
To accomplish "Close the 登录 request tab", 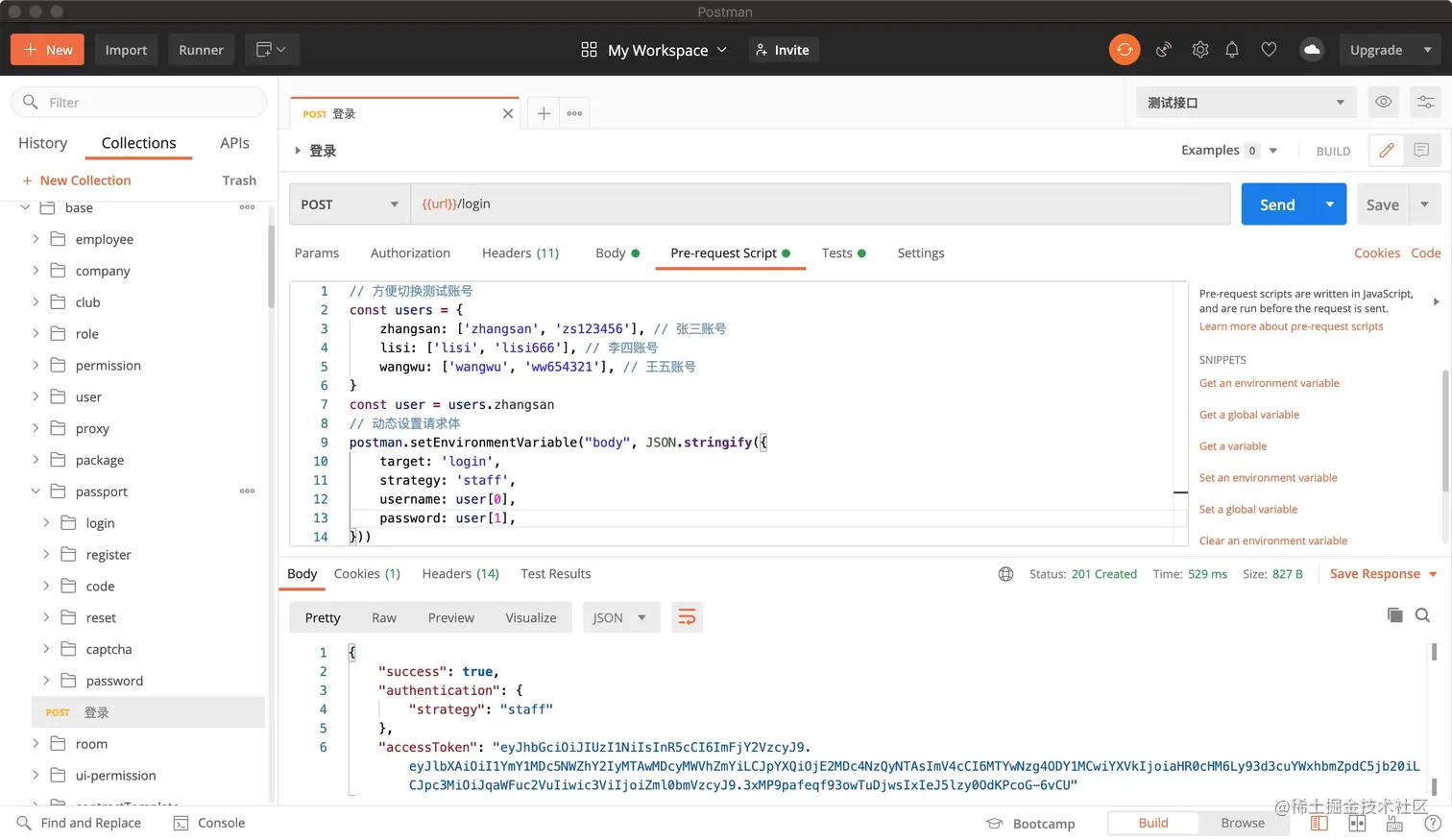I will [x=508, y=113].
